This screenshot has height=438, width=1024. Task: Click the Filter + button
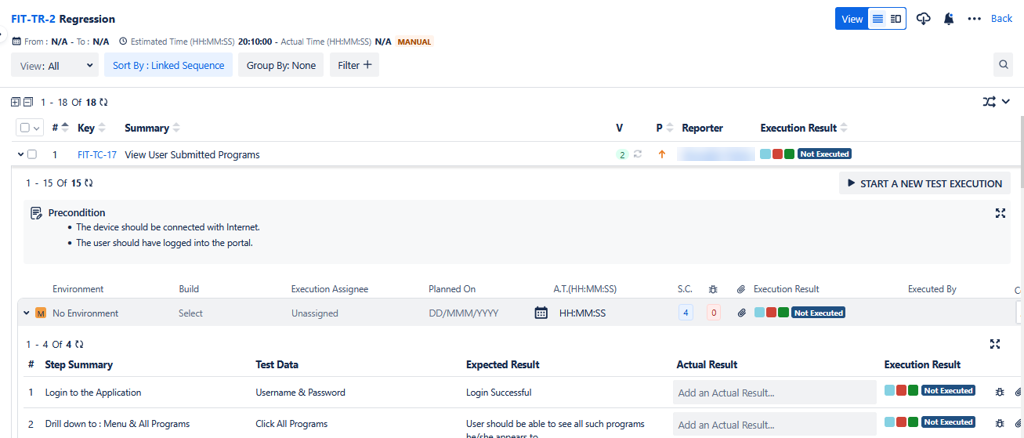point(354,65)
